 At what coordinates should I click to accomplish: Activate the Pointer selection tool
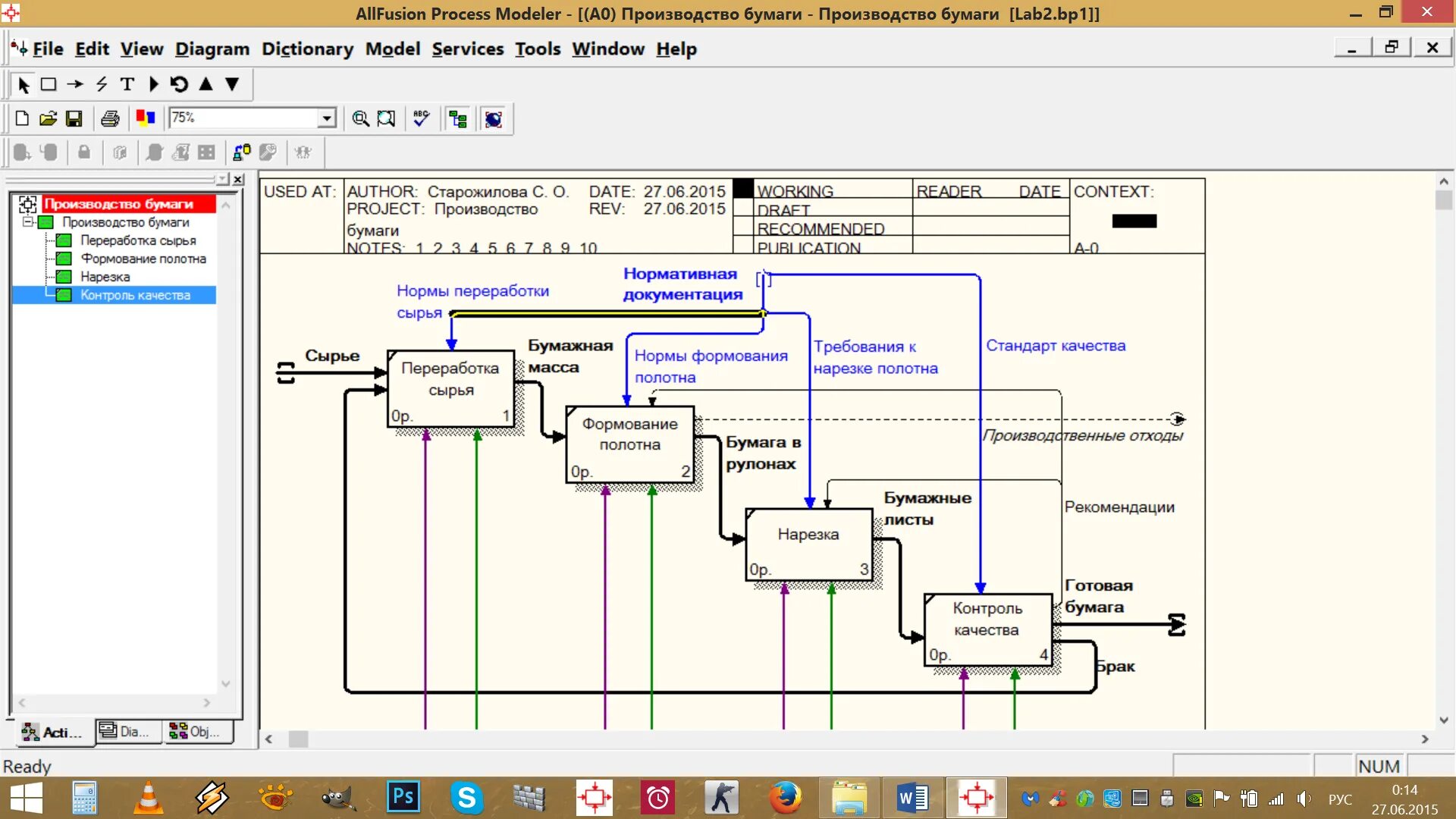[x=23, y=84]
